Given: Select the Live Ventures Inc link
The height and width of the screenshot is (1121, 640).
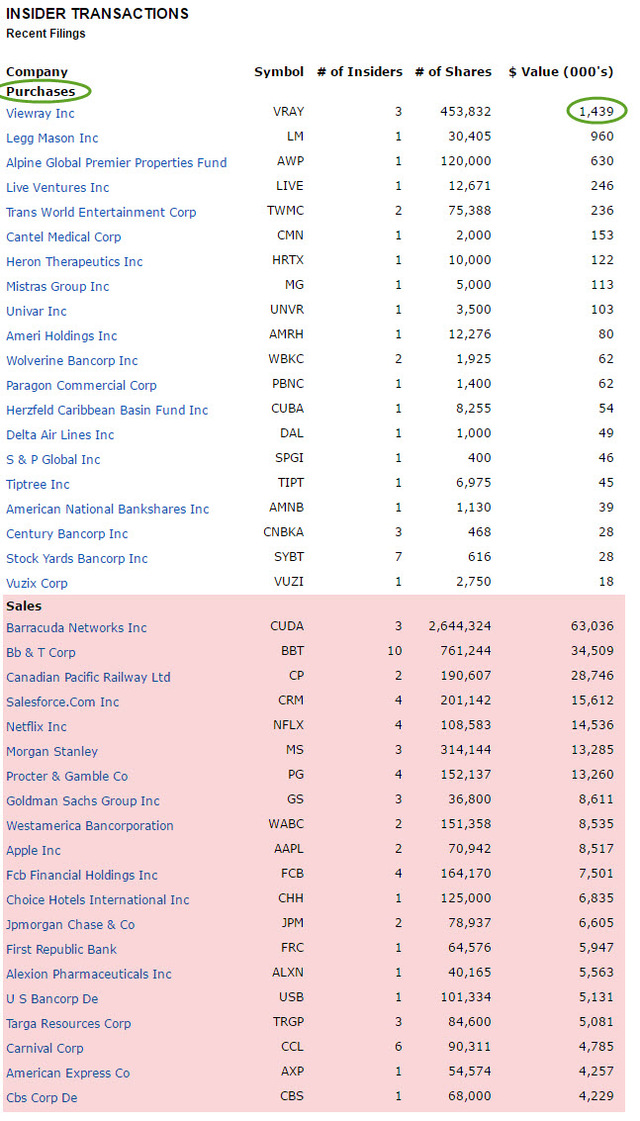Looking at the screenshot, I should pyautogui.click(x=58, y=188).
